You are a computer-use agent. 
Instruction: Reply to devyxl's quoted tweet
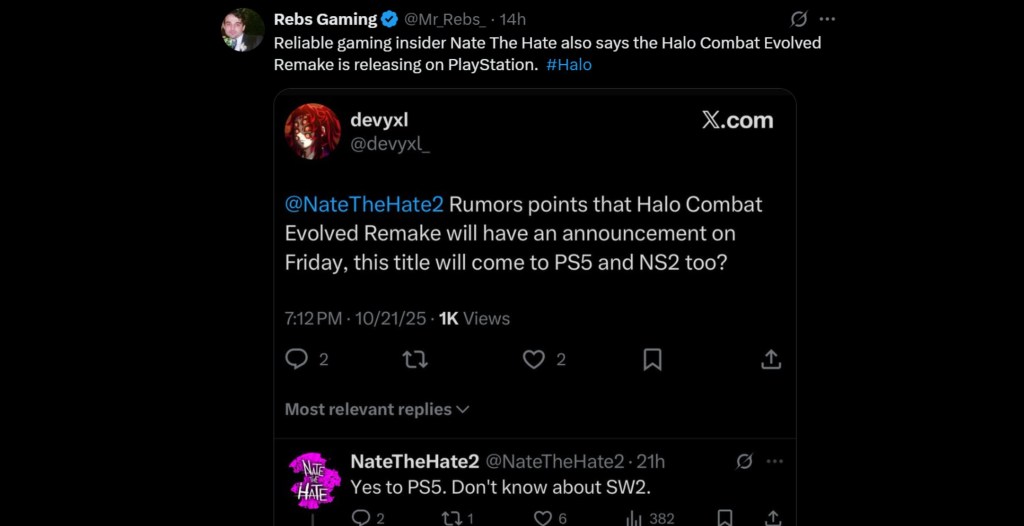tap(297, 359)
